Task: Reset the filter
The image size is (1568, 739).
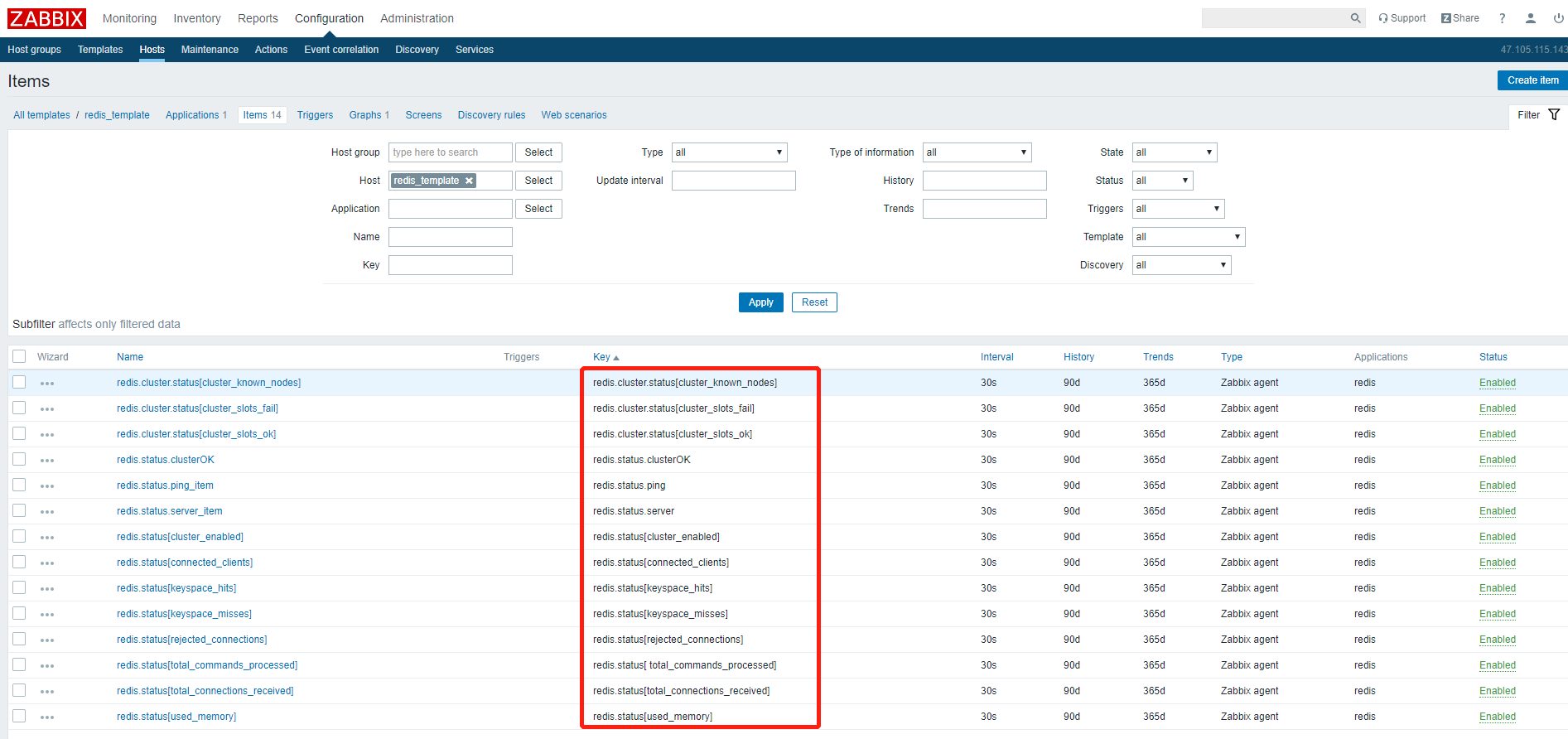Action: [814, 302]
